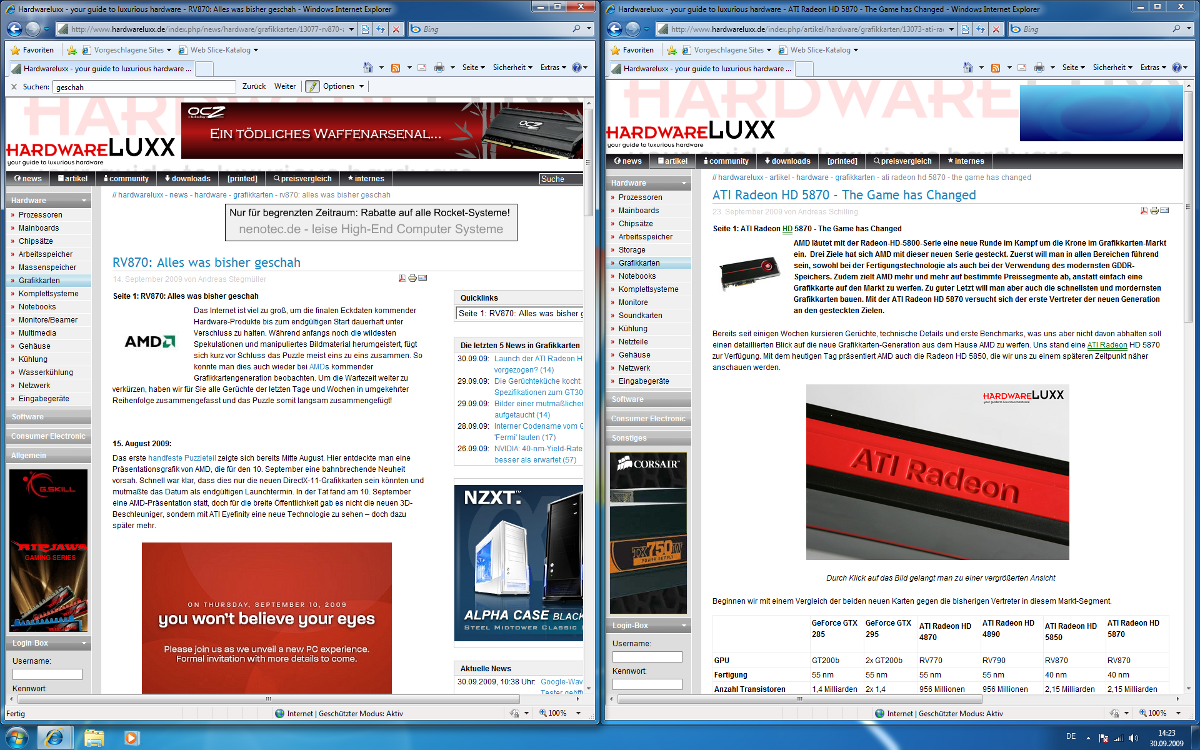Click Bing search magnifier in left window
The image size is (1200, 750).
577,30
